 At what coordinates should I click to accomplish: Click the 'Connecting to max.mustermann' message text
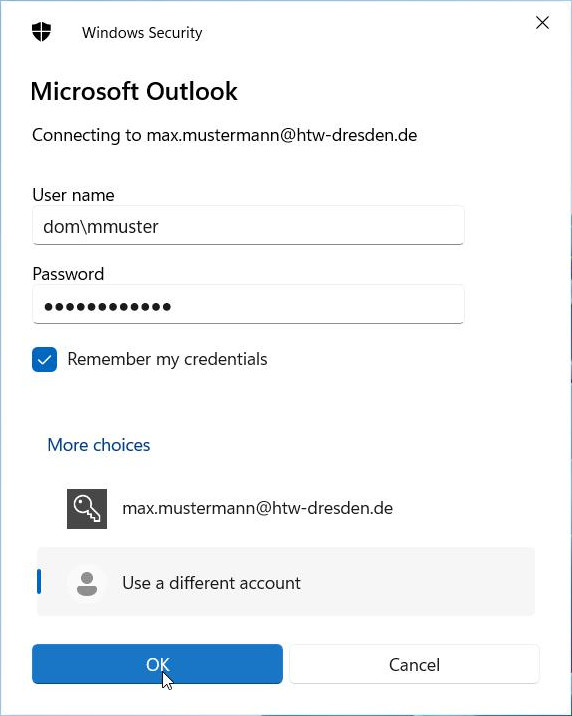[225, 135]
